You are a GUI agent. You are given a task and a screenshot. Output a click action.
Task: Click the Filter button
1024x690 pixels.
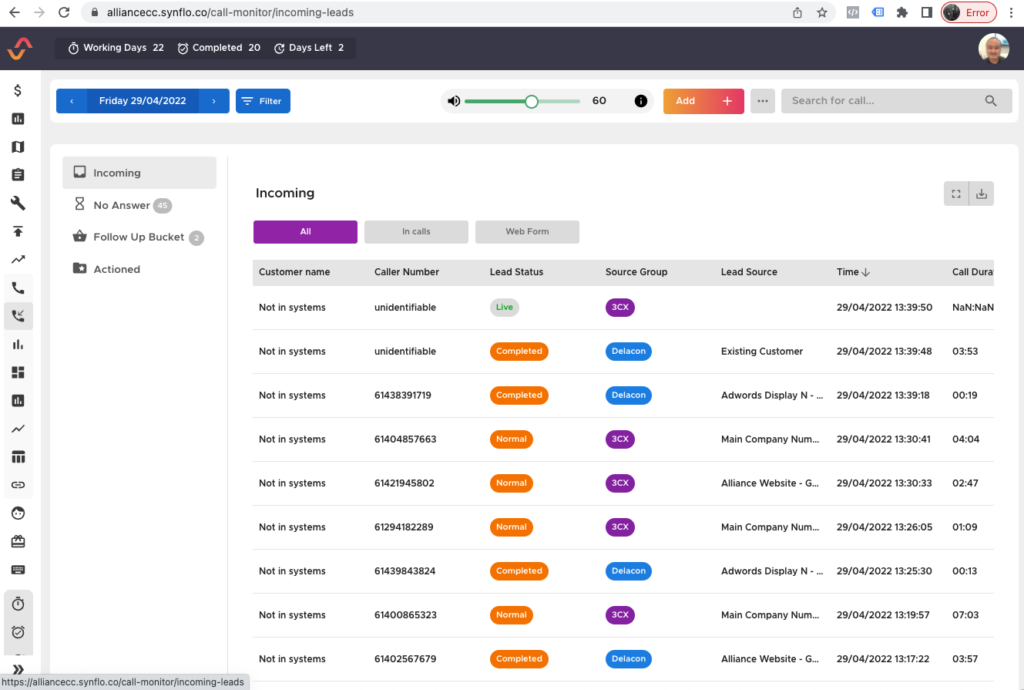[263, 101]
